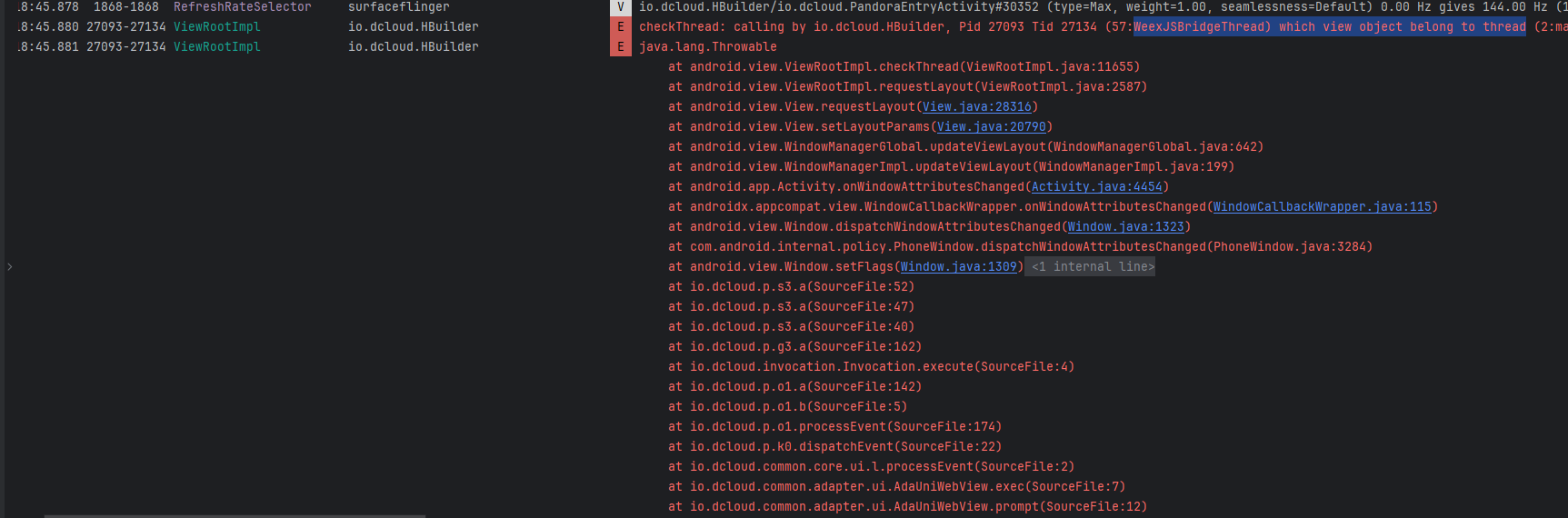
Task: Click the Invocation.execute(SourceFile:4) line
Action: click(x=872, y=367)
